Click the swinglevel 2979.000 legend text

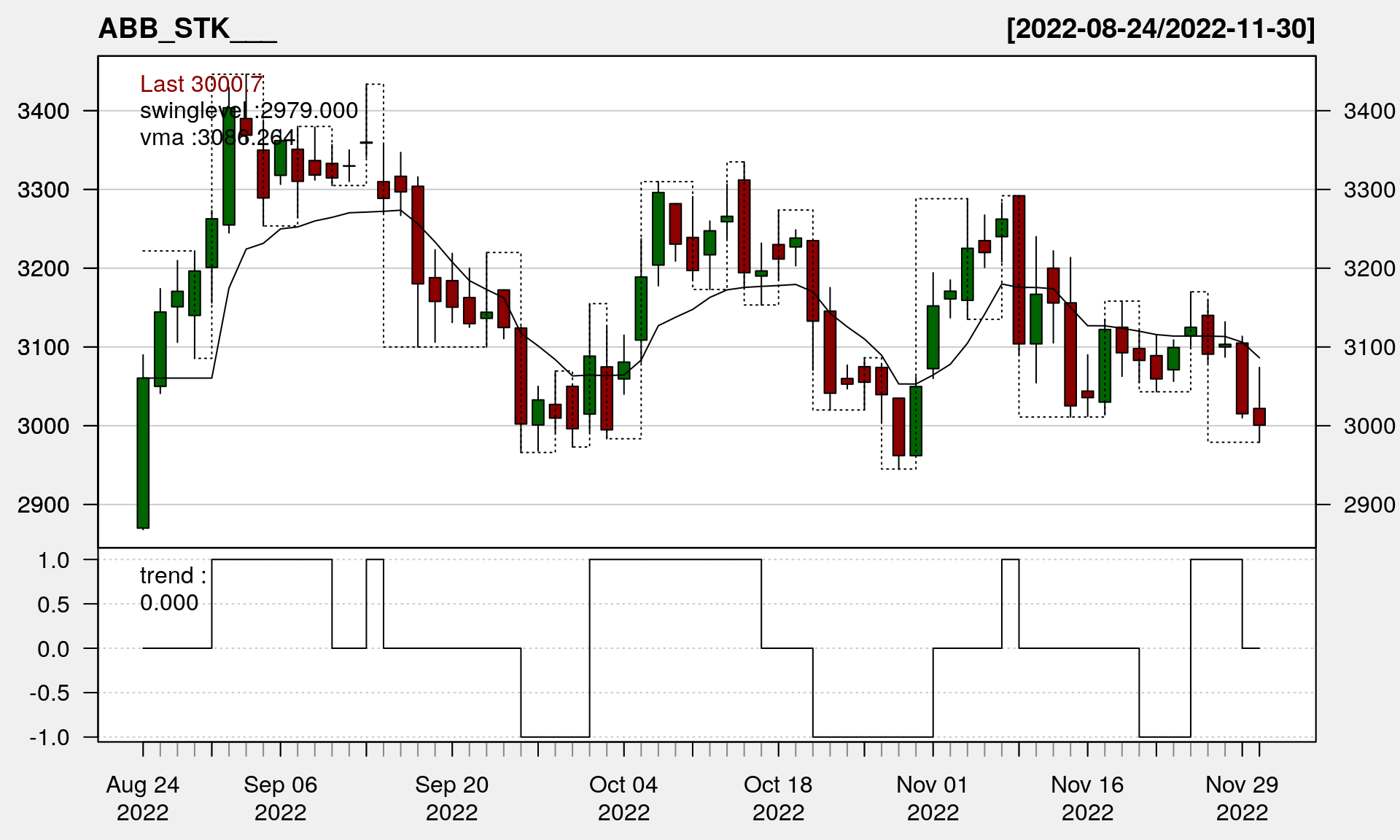pos(249,110)
